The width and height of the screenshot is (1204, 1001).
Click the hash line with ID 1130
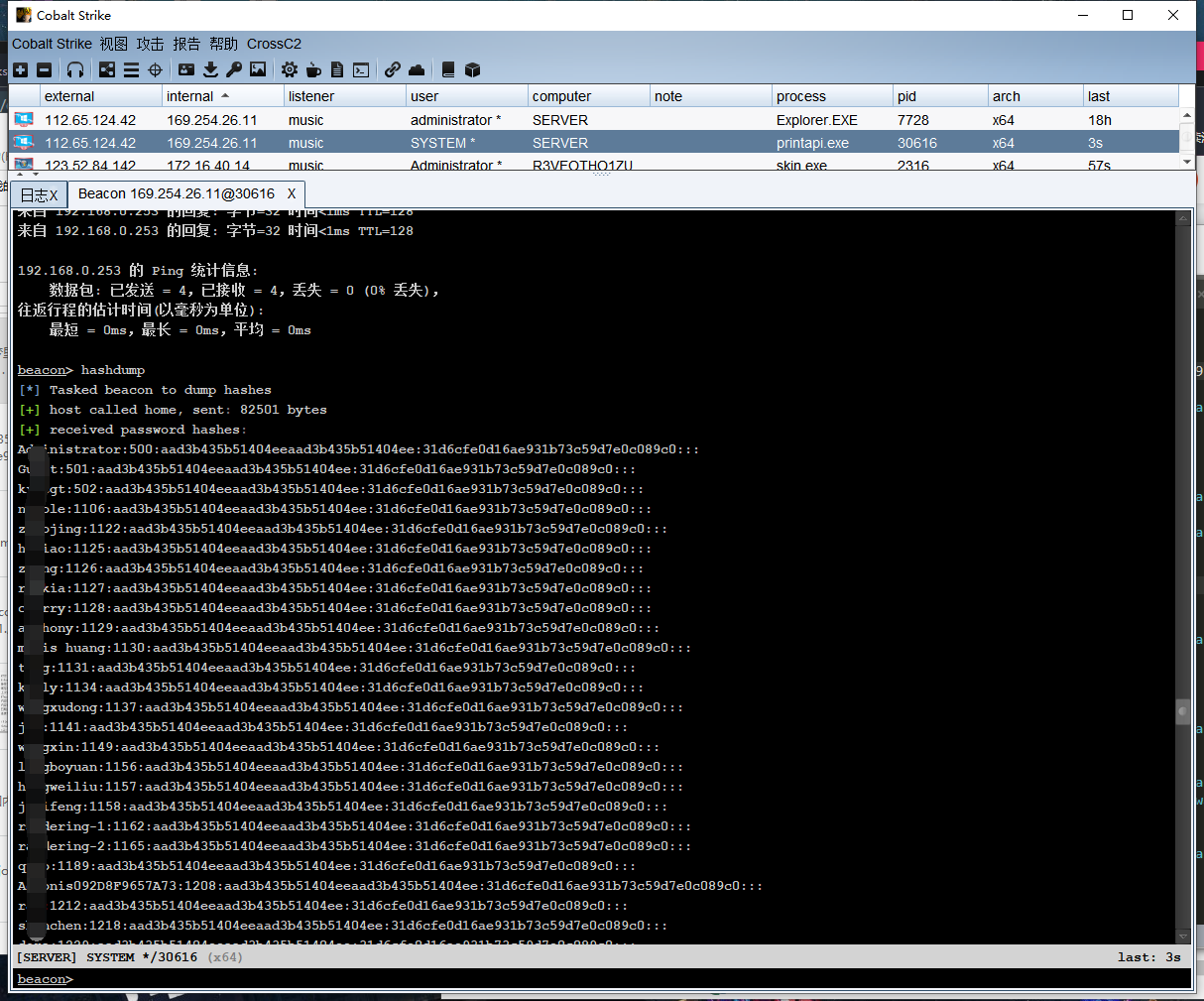point(354,648)
